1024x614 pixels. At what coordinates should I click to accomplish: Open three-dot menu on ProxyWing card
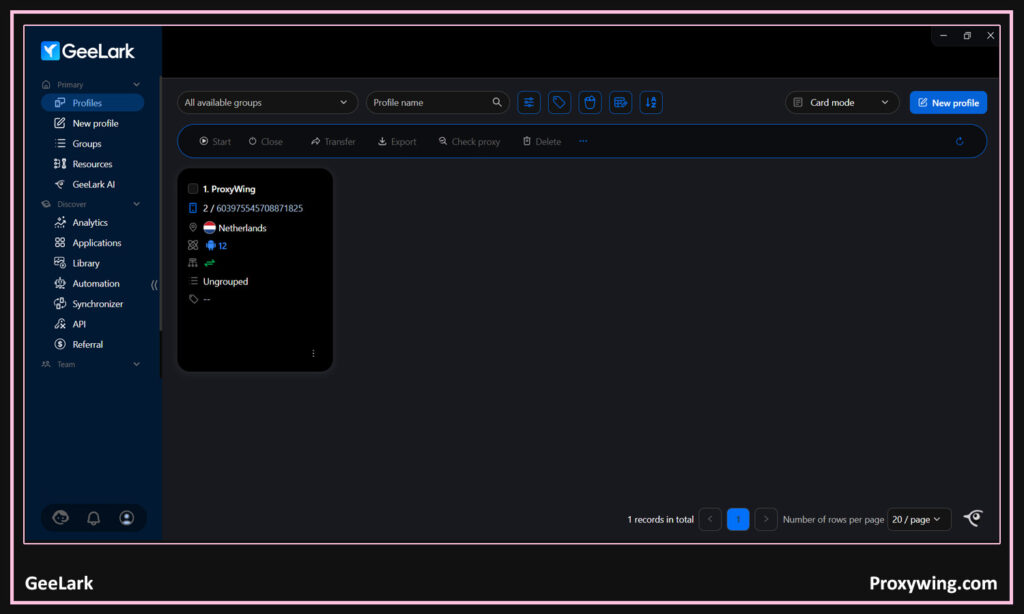click(313, 353)
